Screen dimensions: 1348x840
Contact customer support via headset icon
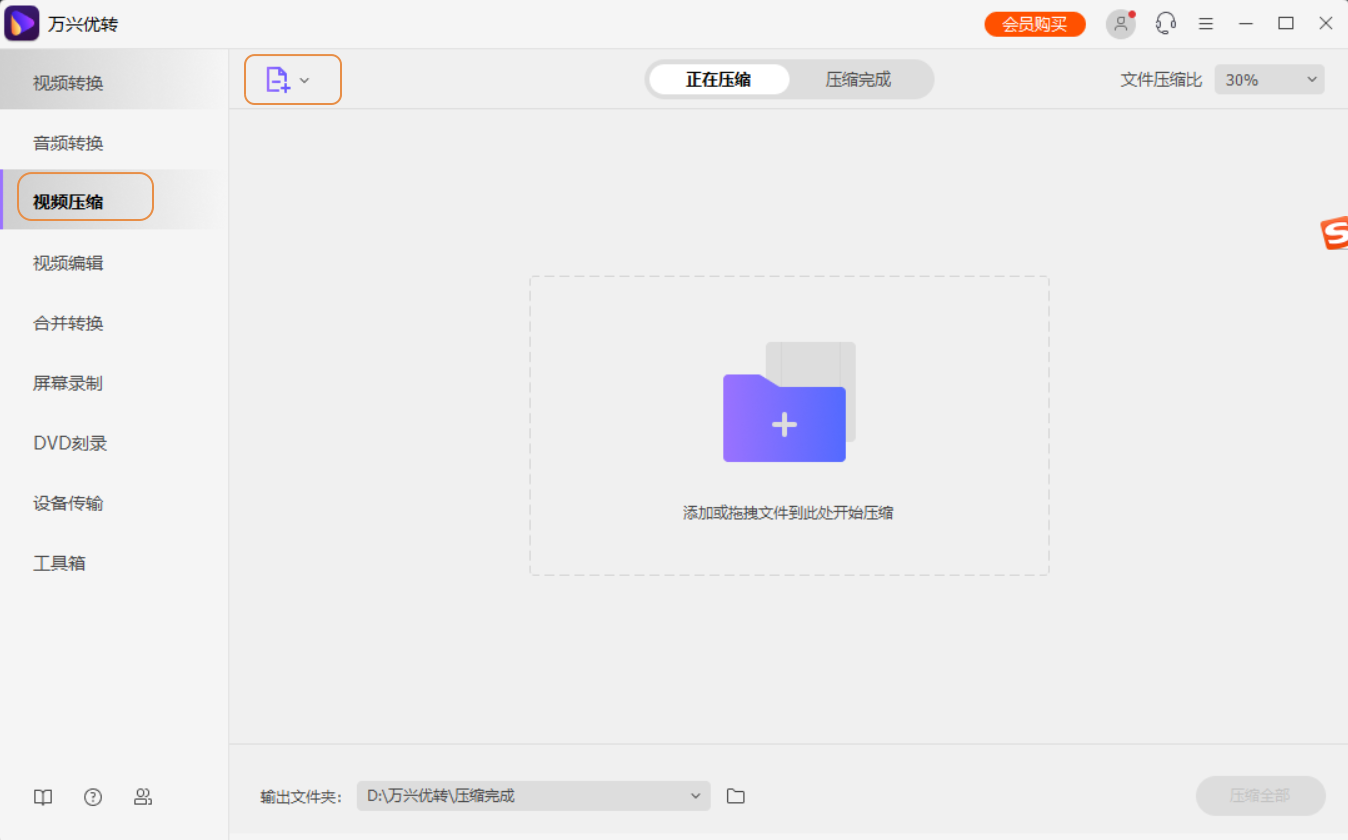tap(1164, 24)
